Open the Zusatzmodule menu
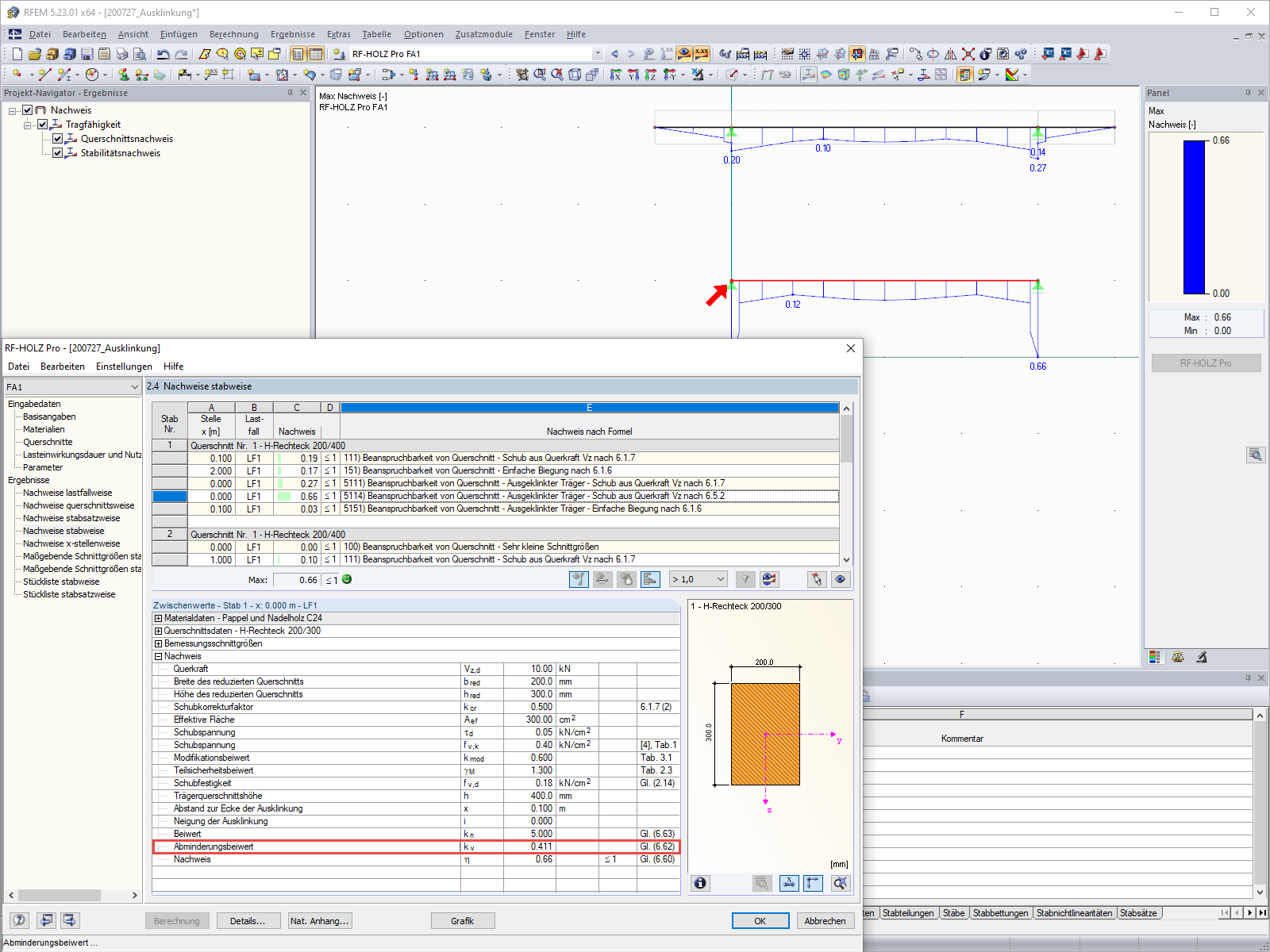The width and height of the screenshot is (1270, 952). coord(484,34)
